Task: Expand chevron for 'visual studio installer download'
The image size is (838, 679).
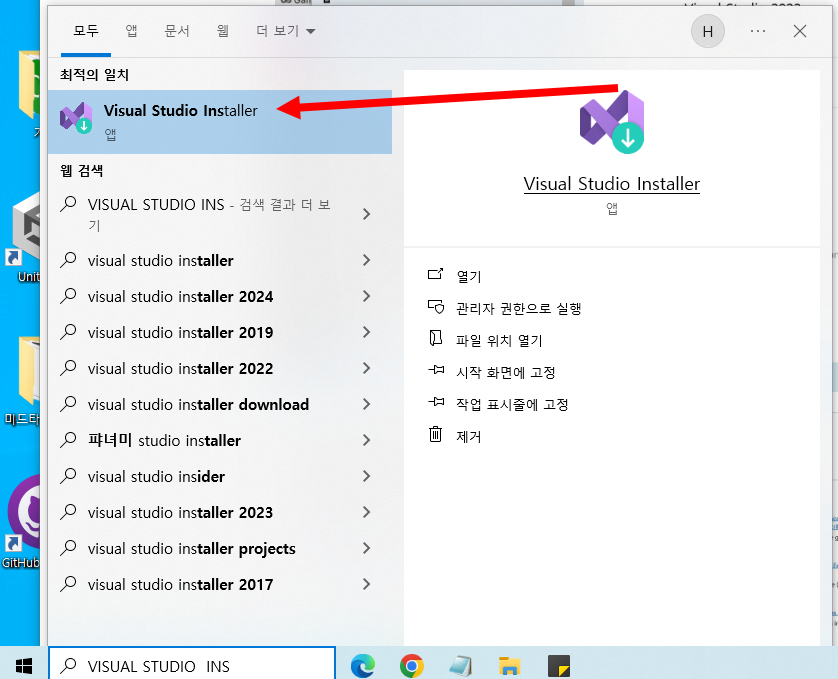Action: tap(367, 404)
